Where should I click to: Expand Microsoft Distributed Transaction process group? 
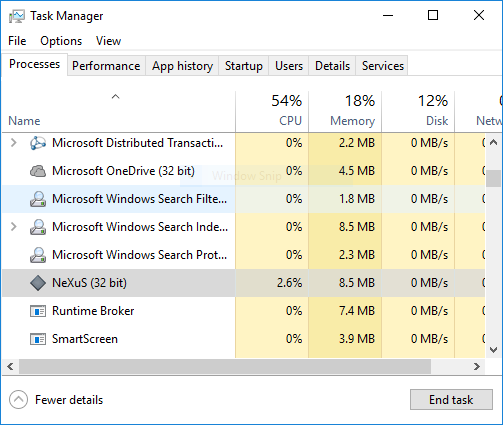click(14, 143)
